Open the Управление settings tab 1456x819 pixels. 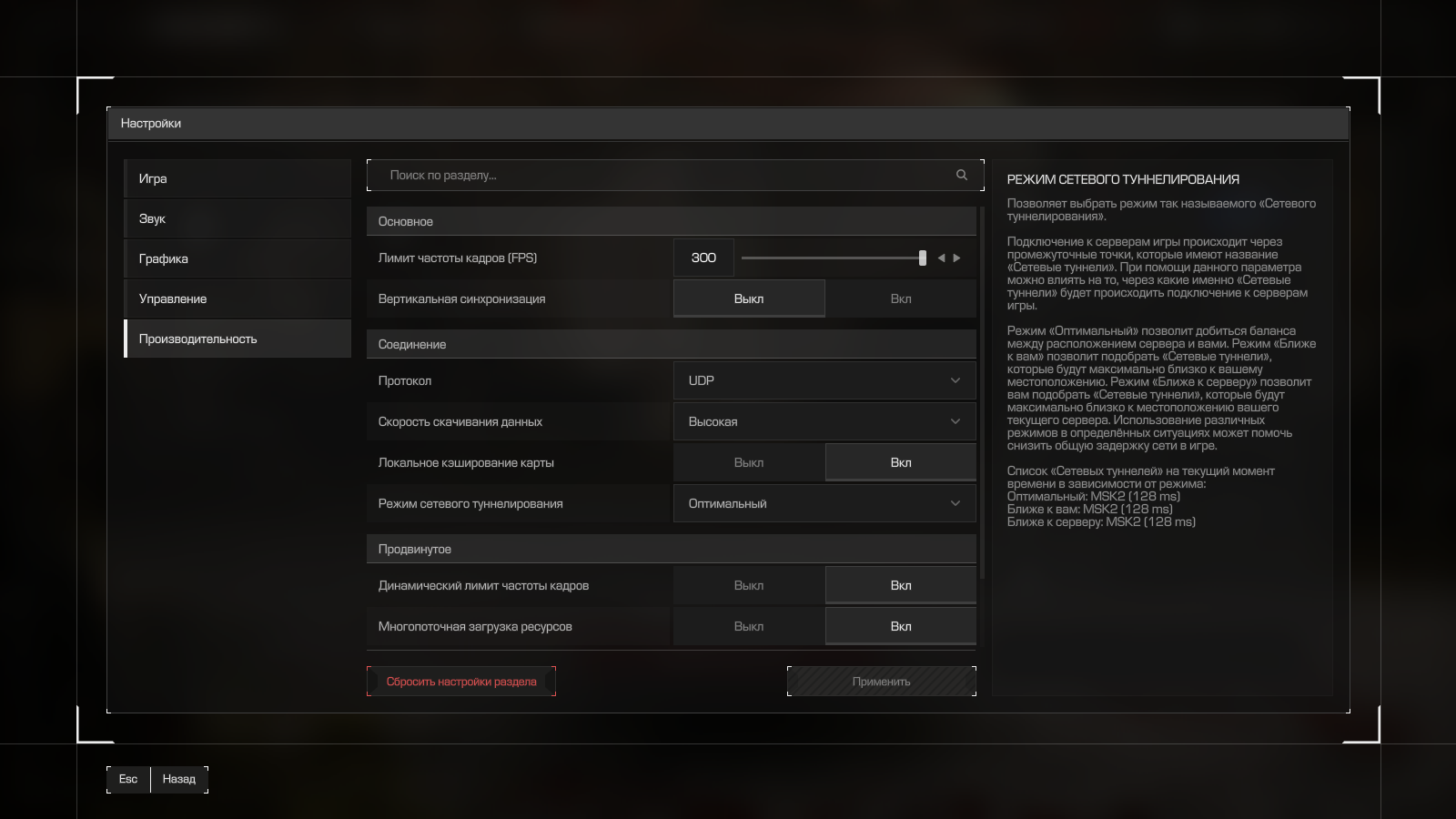pos(238,298)
